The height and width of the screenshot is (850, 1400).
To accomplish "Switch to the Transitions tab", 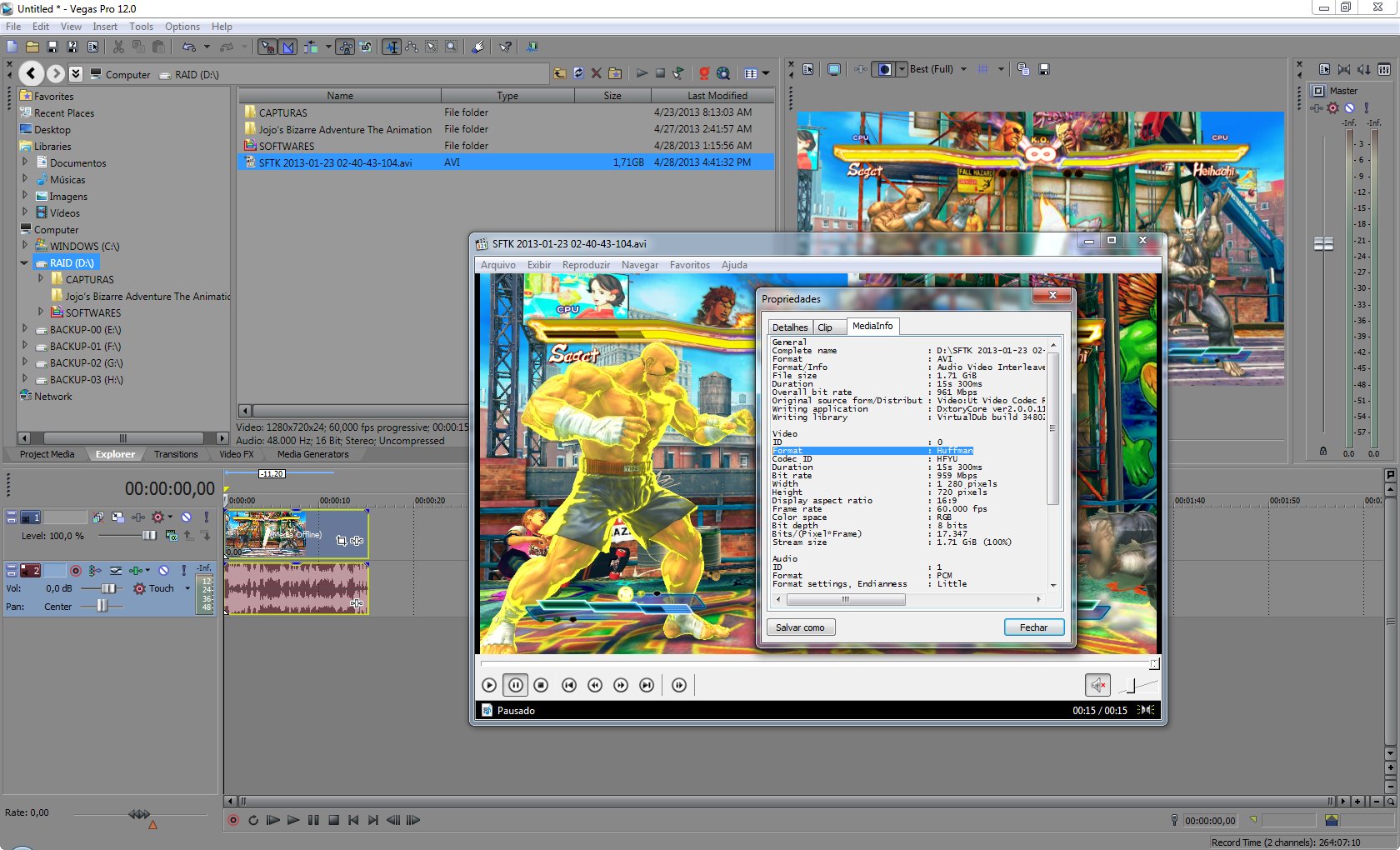I will [x=176, y=454].
